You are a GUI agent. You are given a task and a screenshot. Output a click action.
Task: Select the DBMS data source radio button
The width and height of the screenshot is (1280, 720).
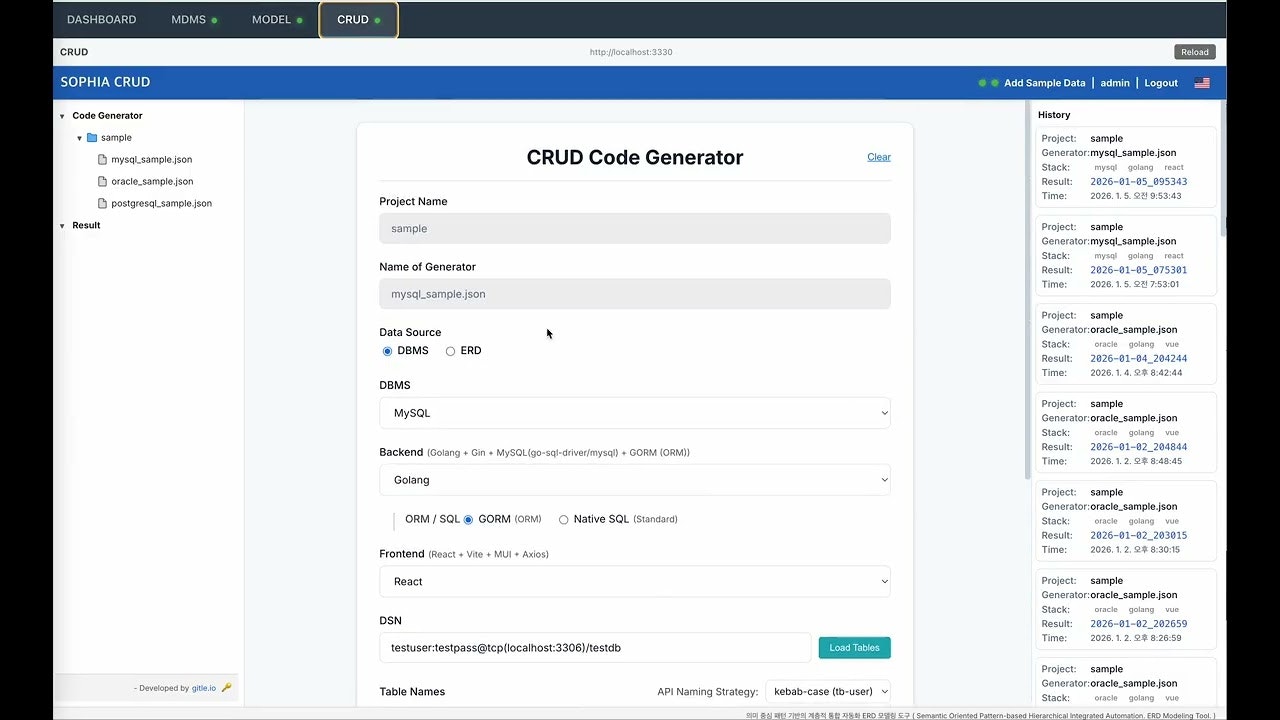pyautogui.click(x=388, y=351)
